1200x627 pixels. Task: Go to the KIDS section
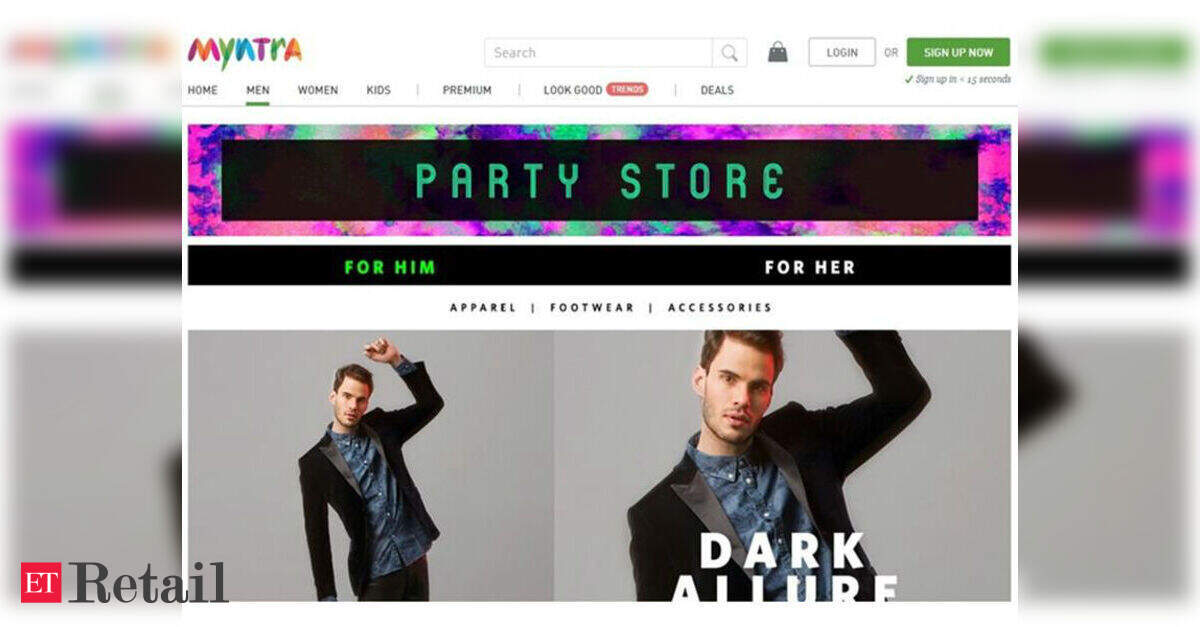[379, 90]
